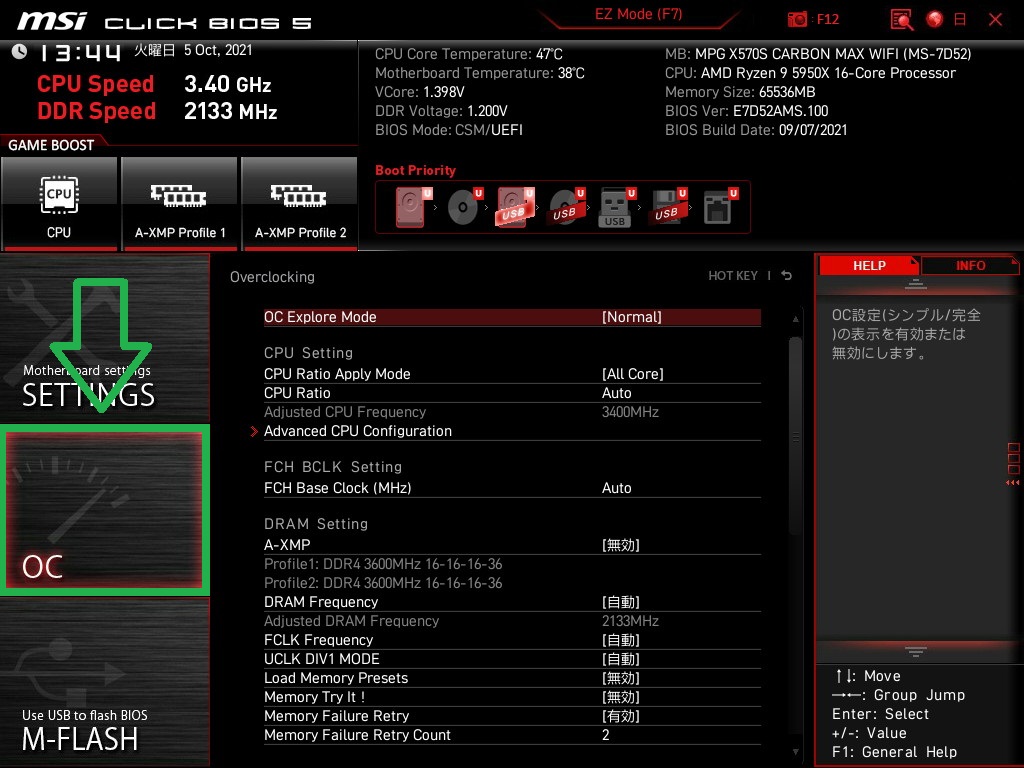Click the Boot Priority label
This screenshot has height=768, width=1024.
pyautogui.click(x=415, y=170)
